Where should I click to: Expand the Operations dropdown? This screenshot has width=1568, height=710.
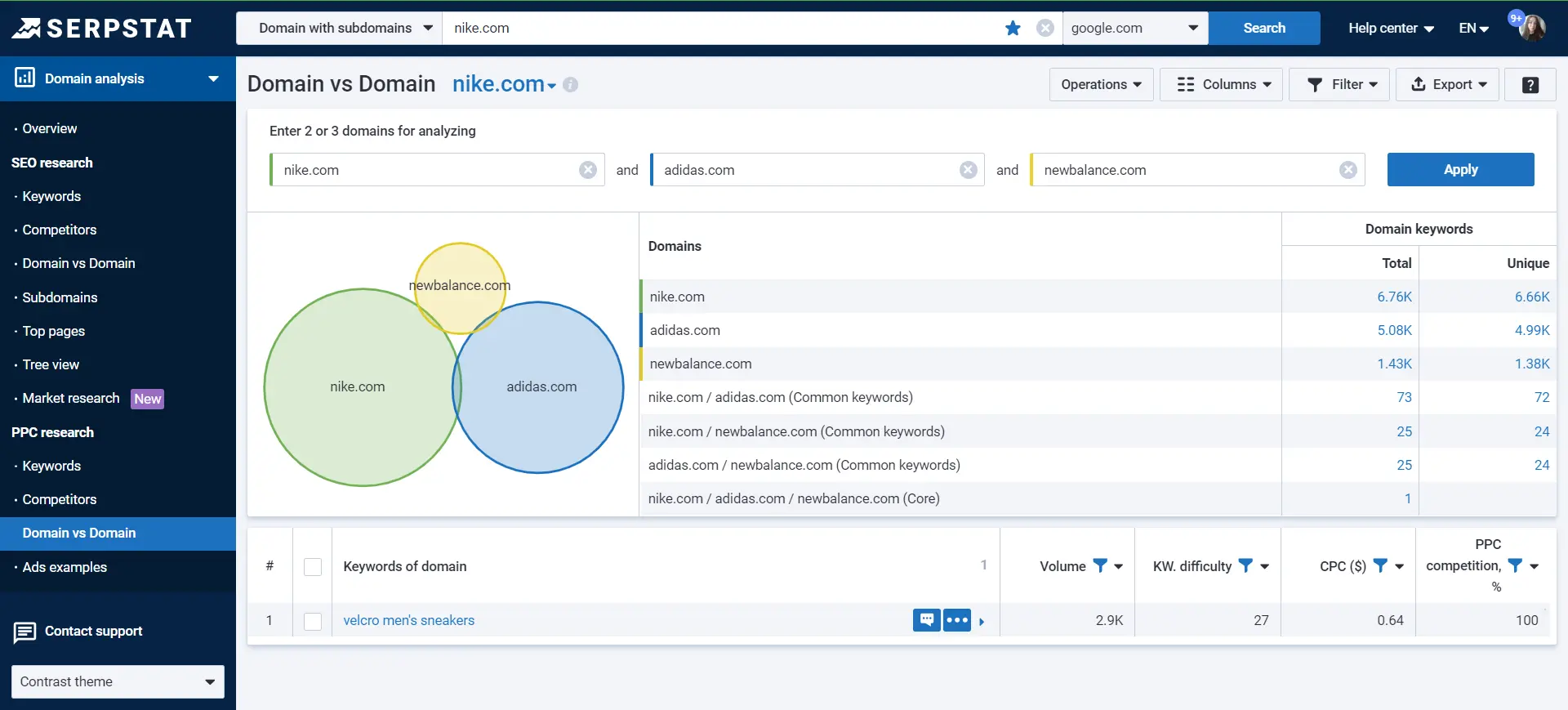[1101, 84]
